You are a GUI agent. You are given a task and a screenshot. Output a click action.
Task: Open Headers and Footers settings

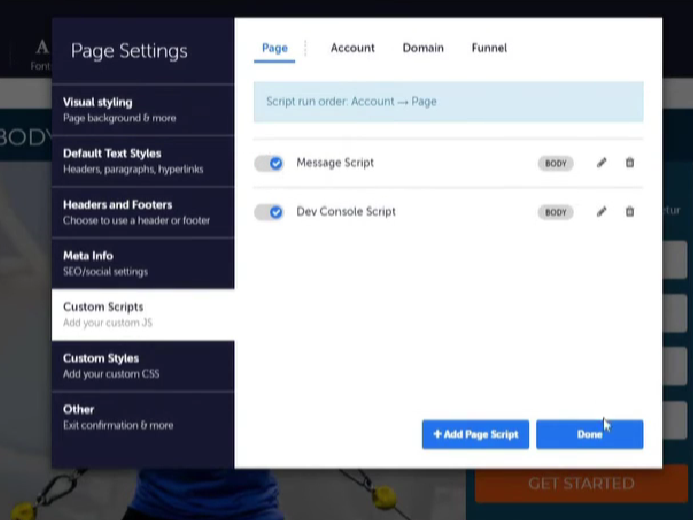143,211
